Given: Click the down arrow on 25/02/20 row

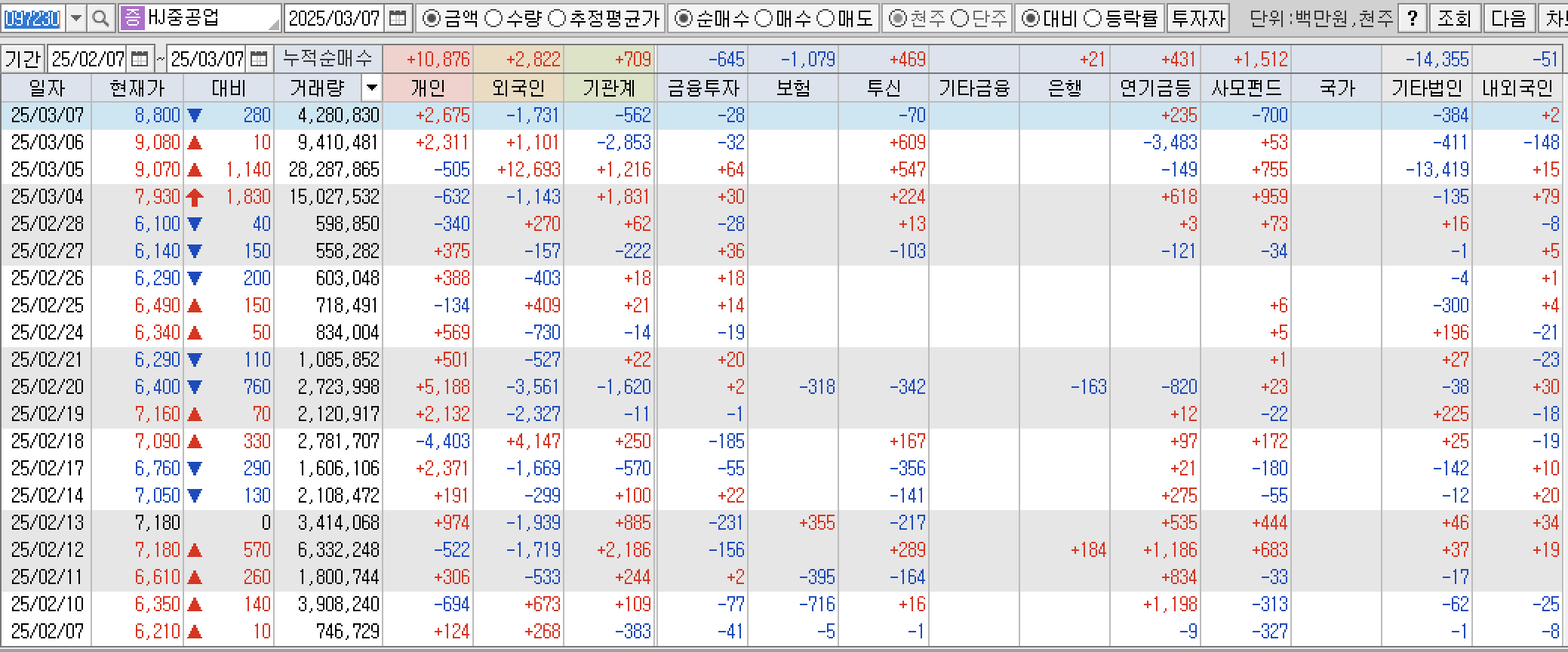Looking at the screenshot, I should click(195, 387).
